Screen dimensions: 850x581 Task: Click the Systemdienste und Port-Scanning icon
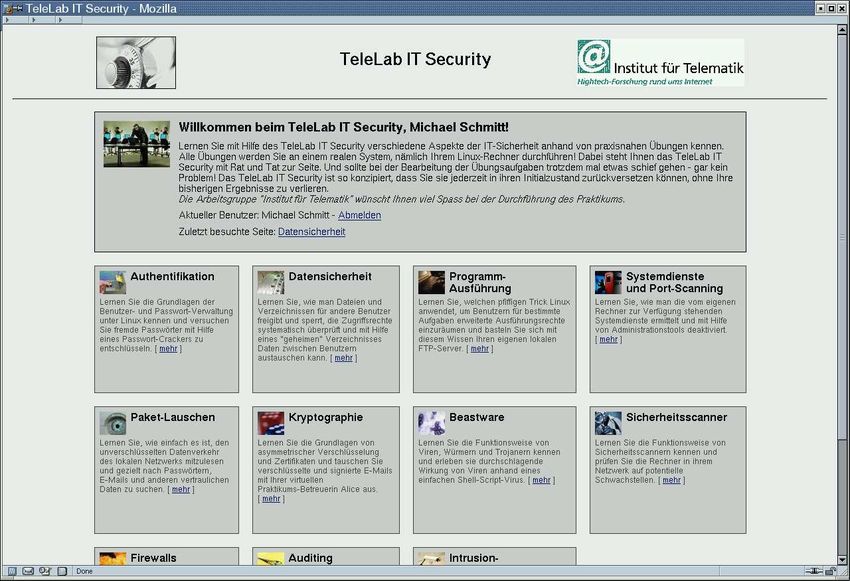[608, 282]
